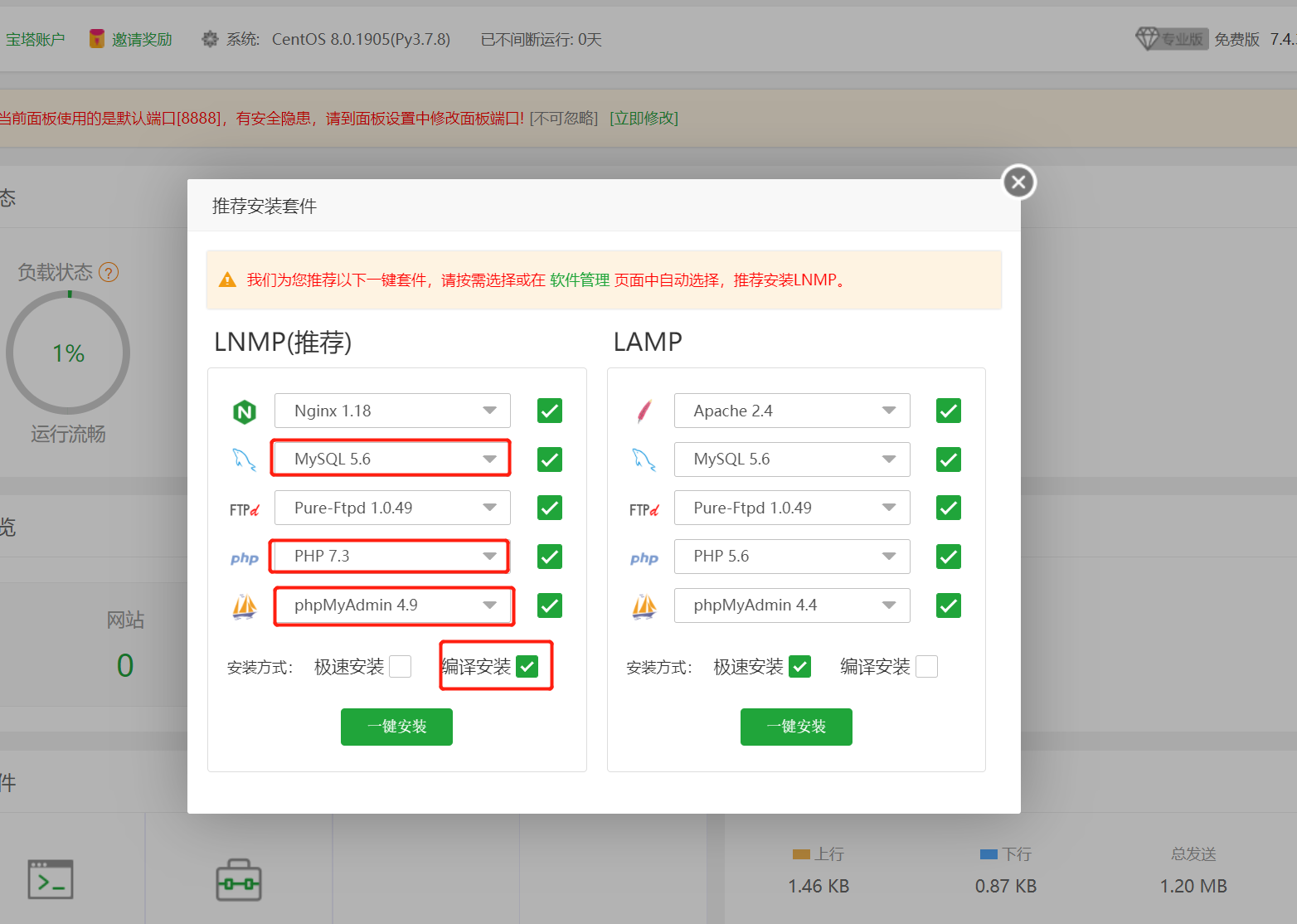Click the professional edition diamond icon
Screen dimensions: 1297x924
pyautogui.click(x=1147, y=38)
